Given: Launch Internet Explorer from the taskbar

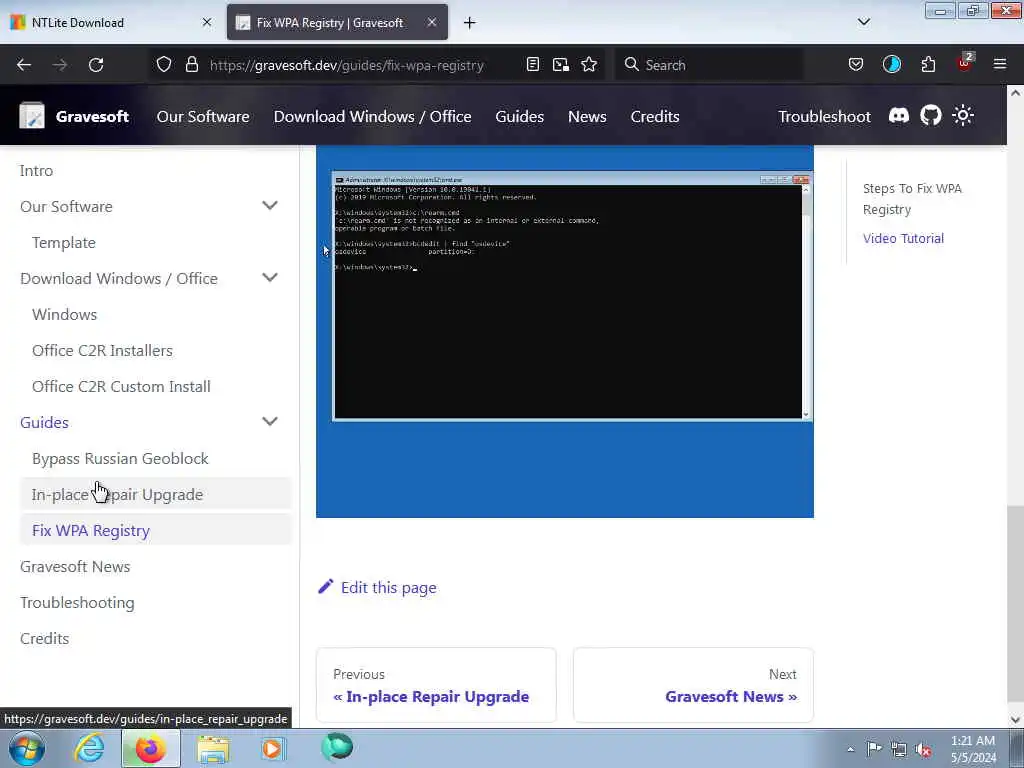Looking at the screenshot, I should coord(88,748).
